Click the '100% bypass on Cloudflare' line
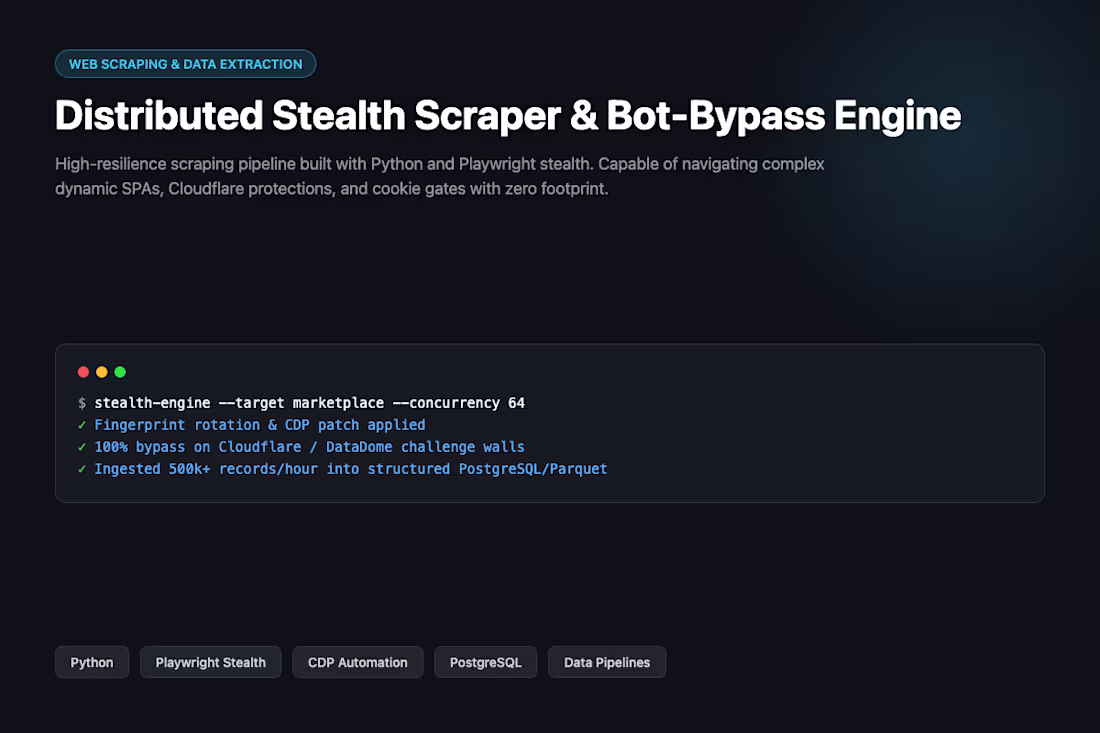Image resolution: width=1100 pixels, height=733 pixels. tap(309, 447)
